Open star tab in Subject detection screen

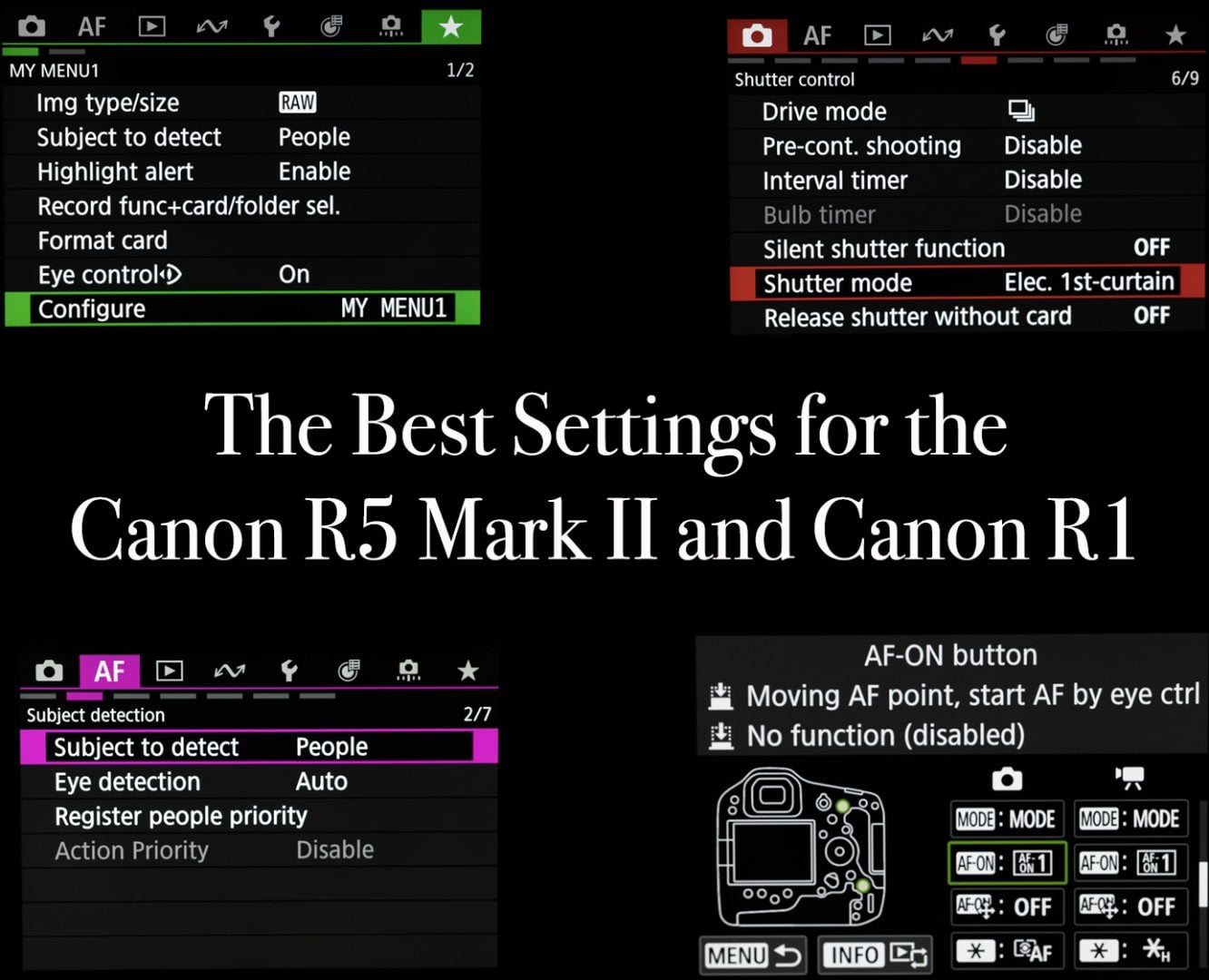click(x=467, y=671)
